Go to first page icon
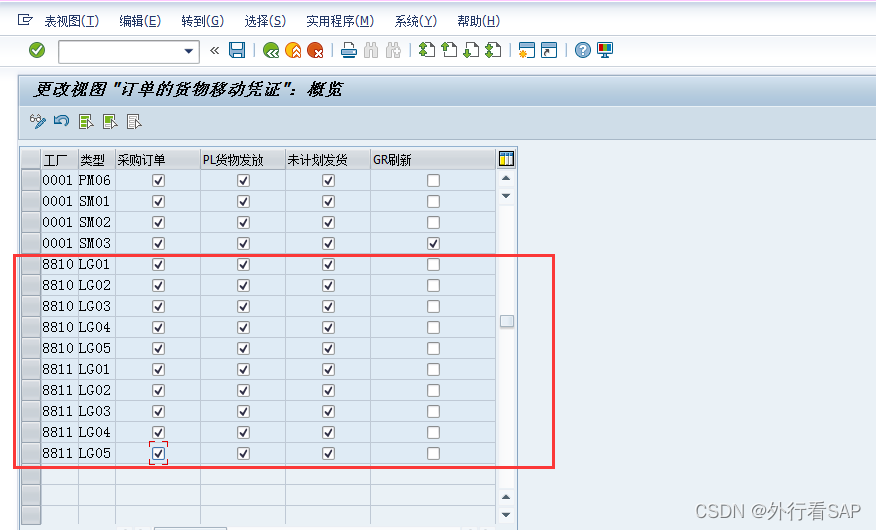The image size is (876, 530). click(427, 50)
